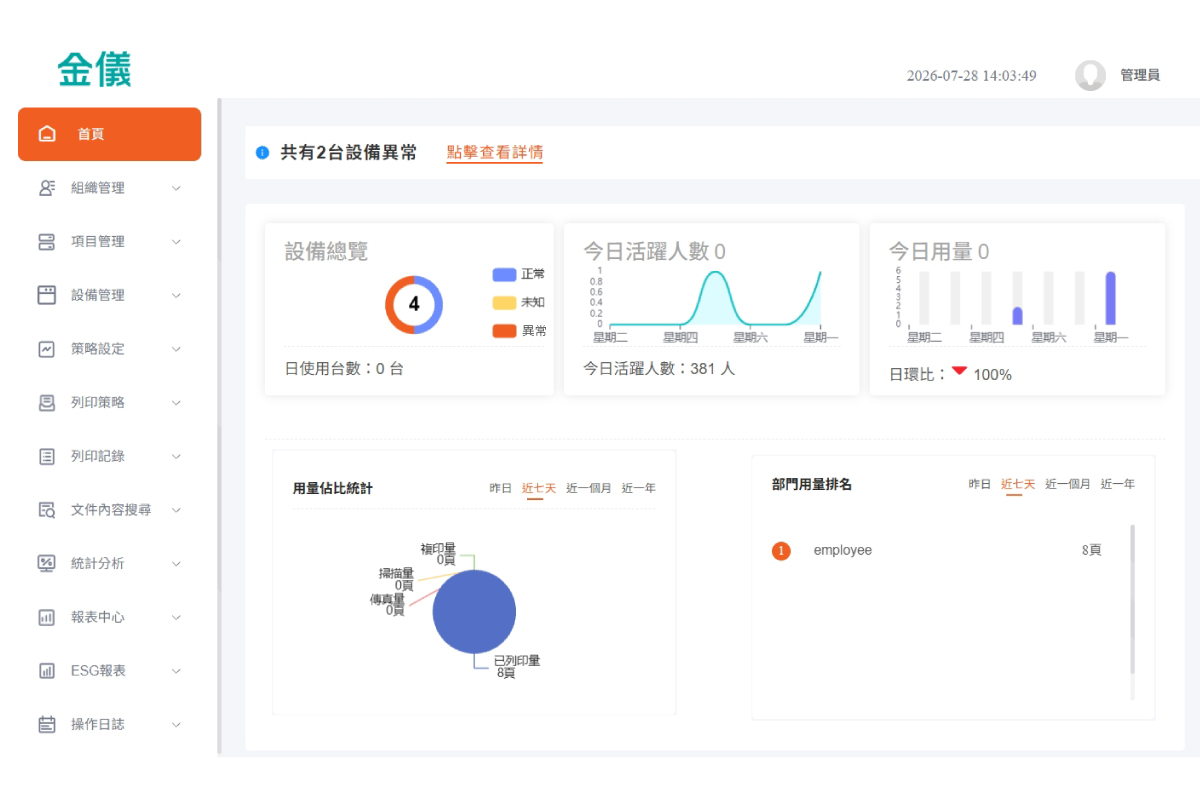Image resolution: width=1200 pixels, height=800 pixels.
Task: Click the 設備管理 device icon
Action: pos(47,295)
